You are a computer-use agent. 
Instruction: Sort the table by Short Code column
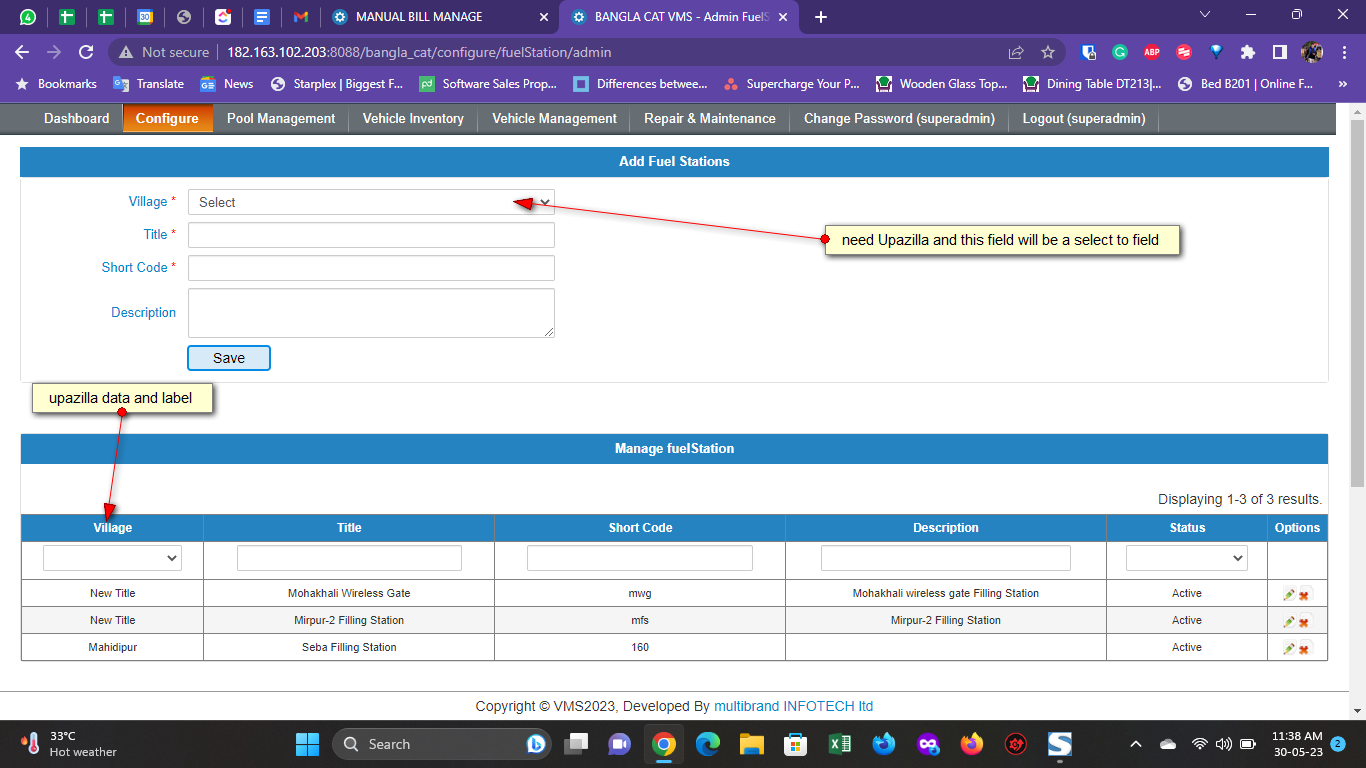640,528
